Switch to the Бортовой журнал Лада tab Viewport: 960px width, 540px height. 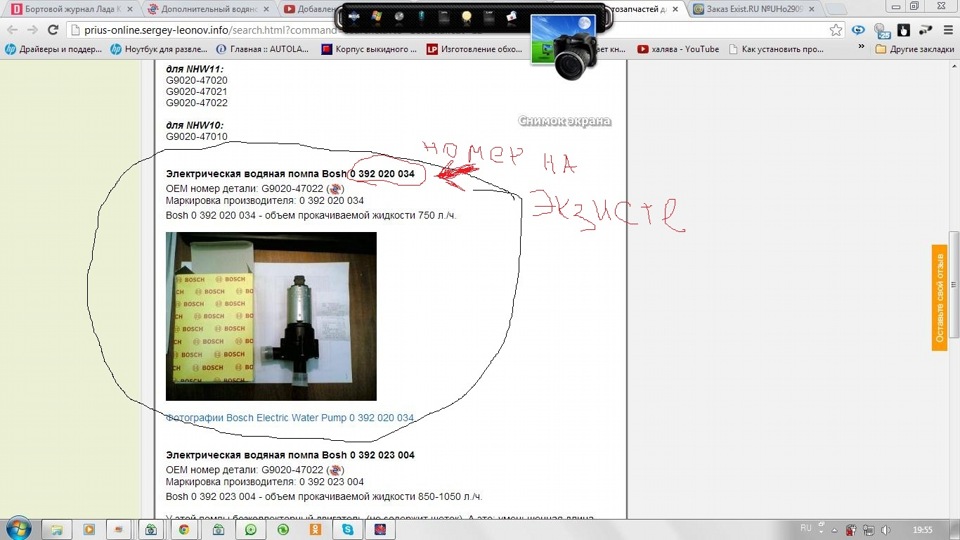72,9
